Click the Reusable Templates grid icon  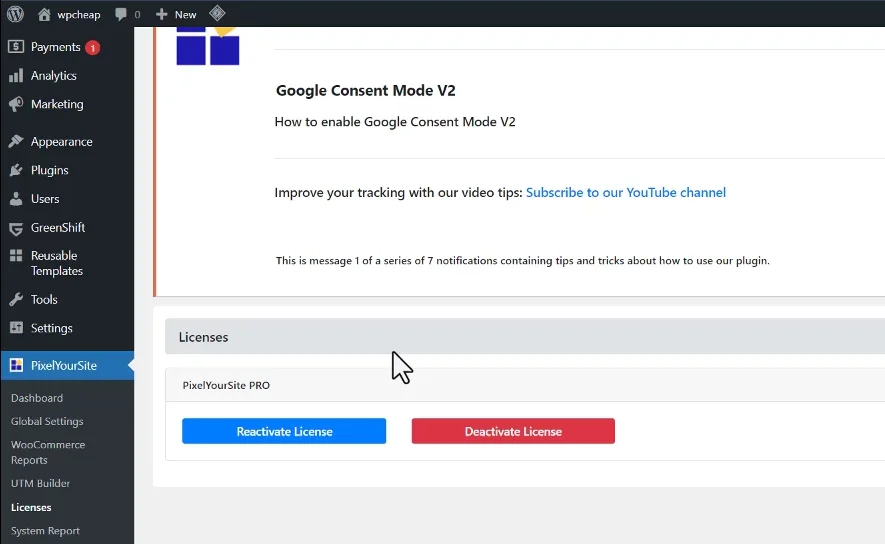[16, 256]
